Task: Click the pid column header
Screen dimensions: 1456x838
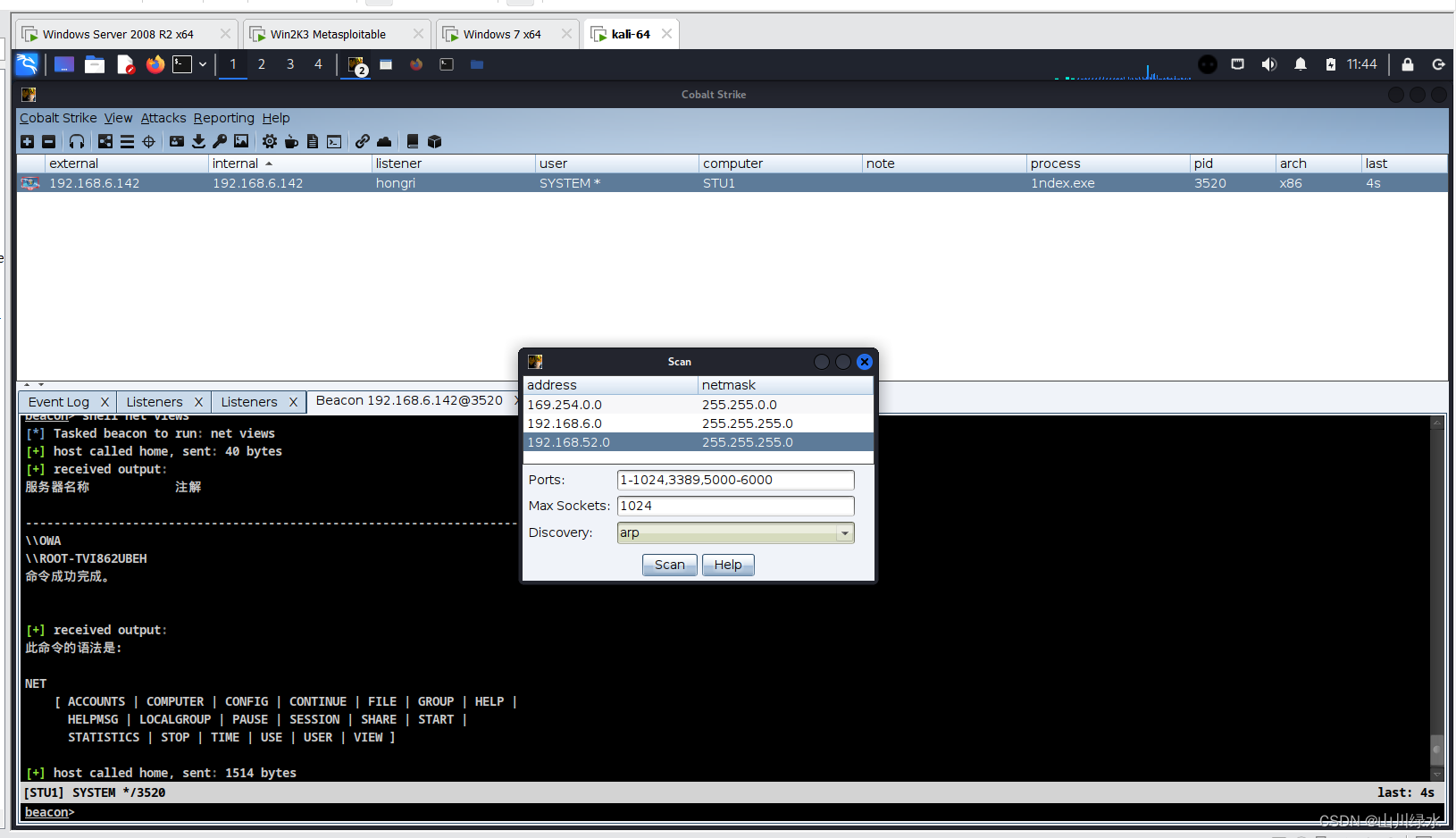Action: [1233, 163]
